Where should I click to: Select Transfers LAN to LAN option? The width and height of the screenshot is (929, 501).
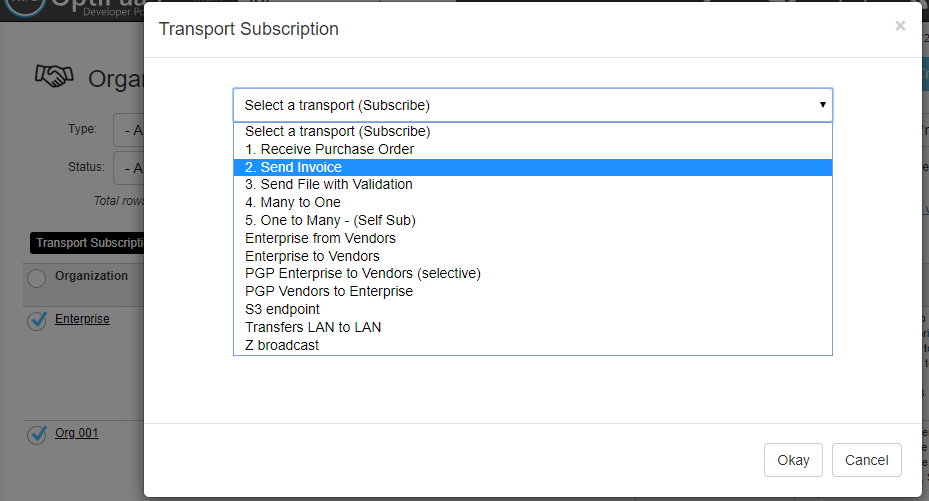tap(312, 327)
